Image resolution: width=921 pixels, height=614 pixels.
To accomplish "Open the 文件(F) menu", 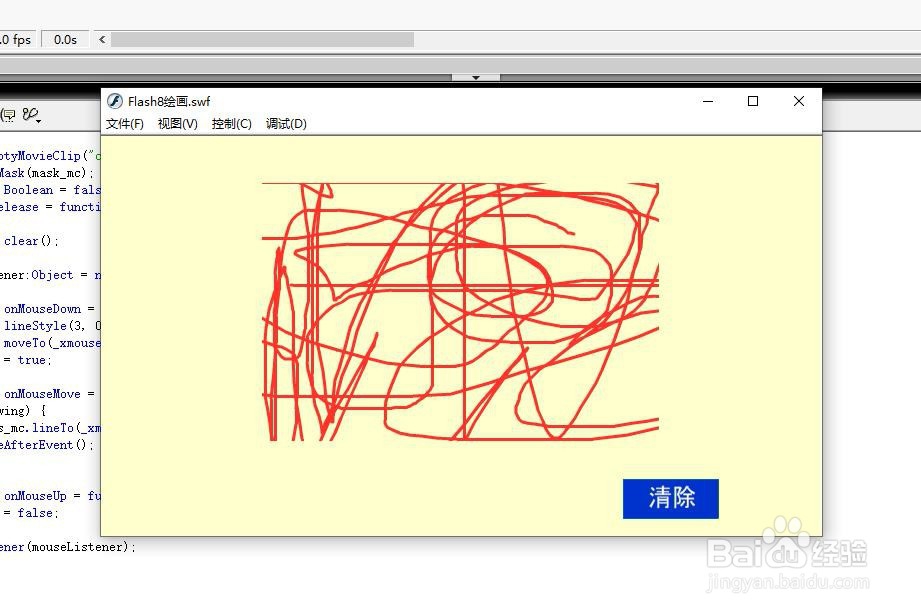I will click(125, 124).
